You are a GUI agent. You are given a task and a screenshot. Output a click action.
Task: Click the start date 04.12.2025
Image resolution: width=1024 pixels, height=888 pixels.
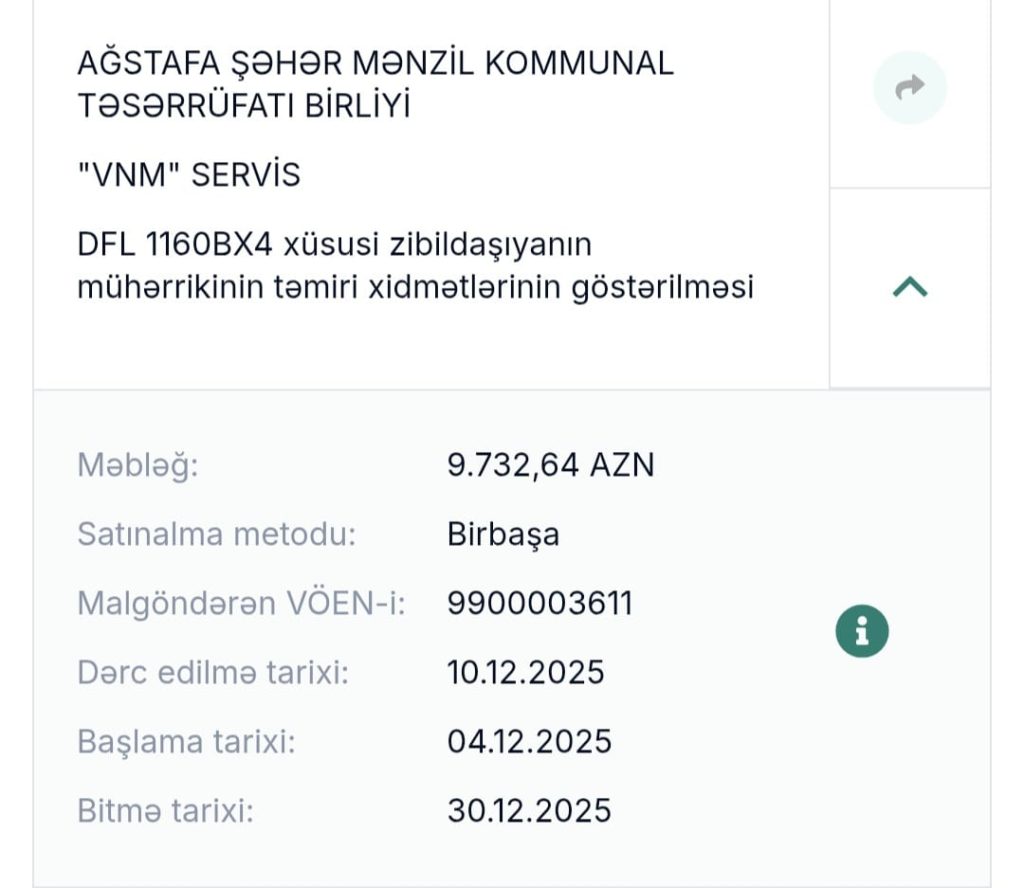[x=529, y=742]
